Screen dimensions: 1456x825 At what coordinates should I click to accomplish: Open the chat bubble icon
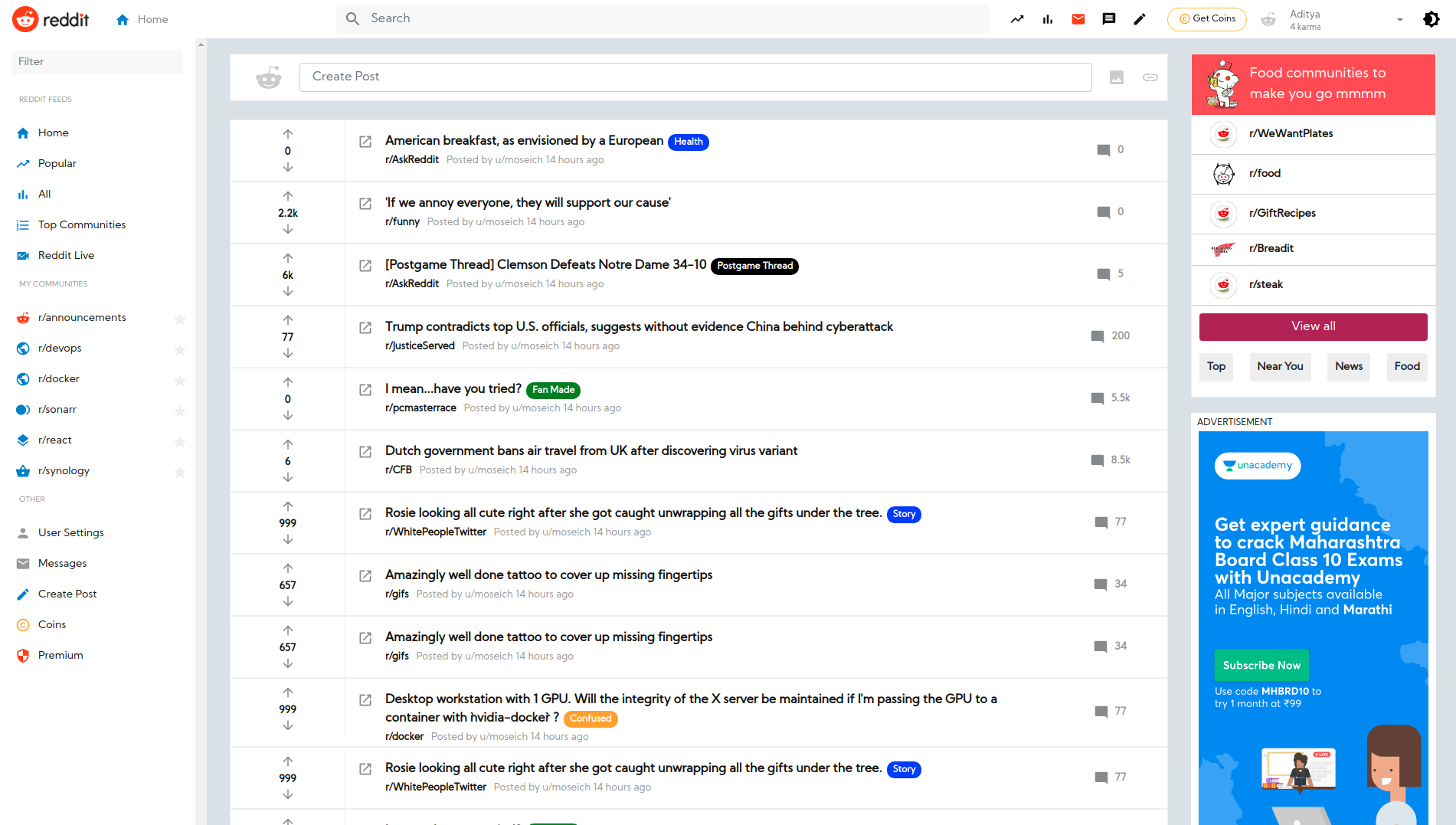(1108, 18)
